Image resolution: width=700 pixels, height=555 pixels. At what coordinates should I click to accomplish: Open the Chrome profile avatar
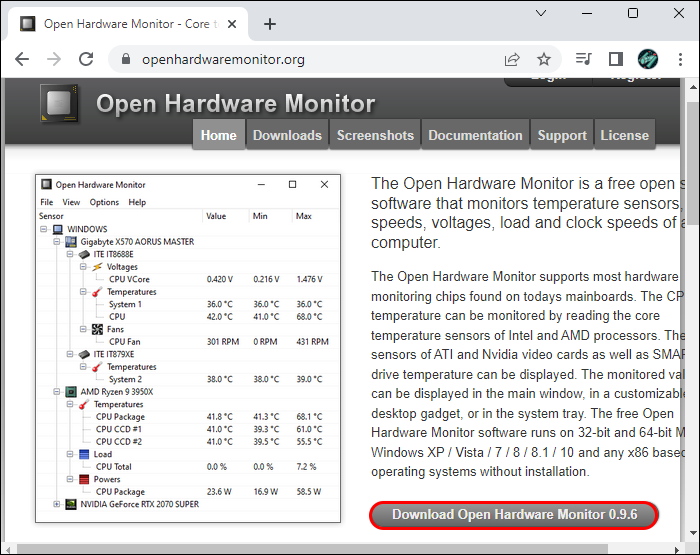[647, 59]
